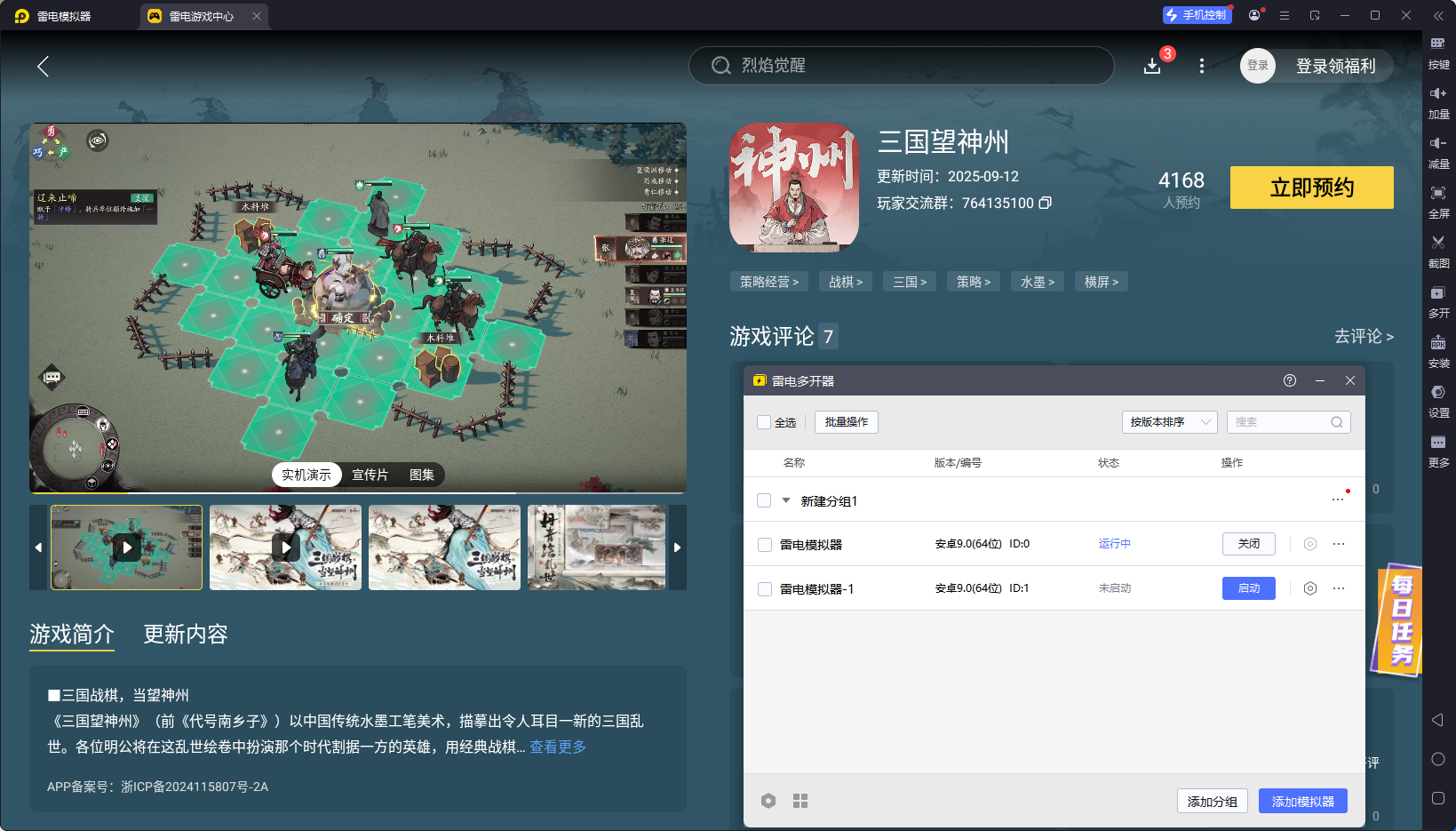1456x831 pixels.
Task: Open the emulator 设置 settings
Action: (1440, 399)
